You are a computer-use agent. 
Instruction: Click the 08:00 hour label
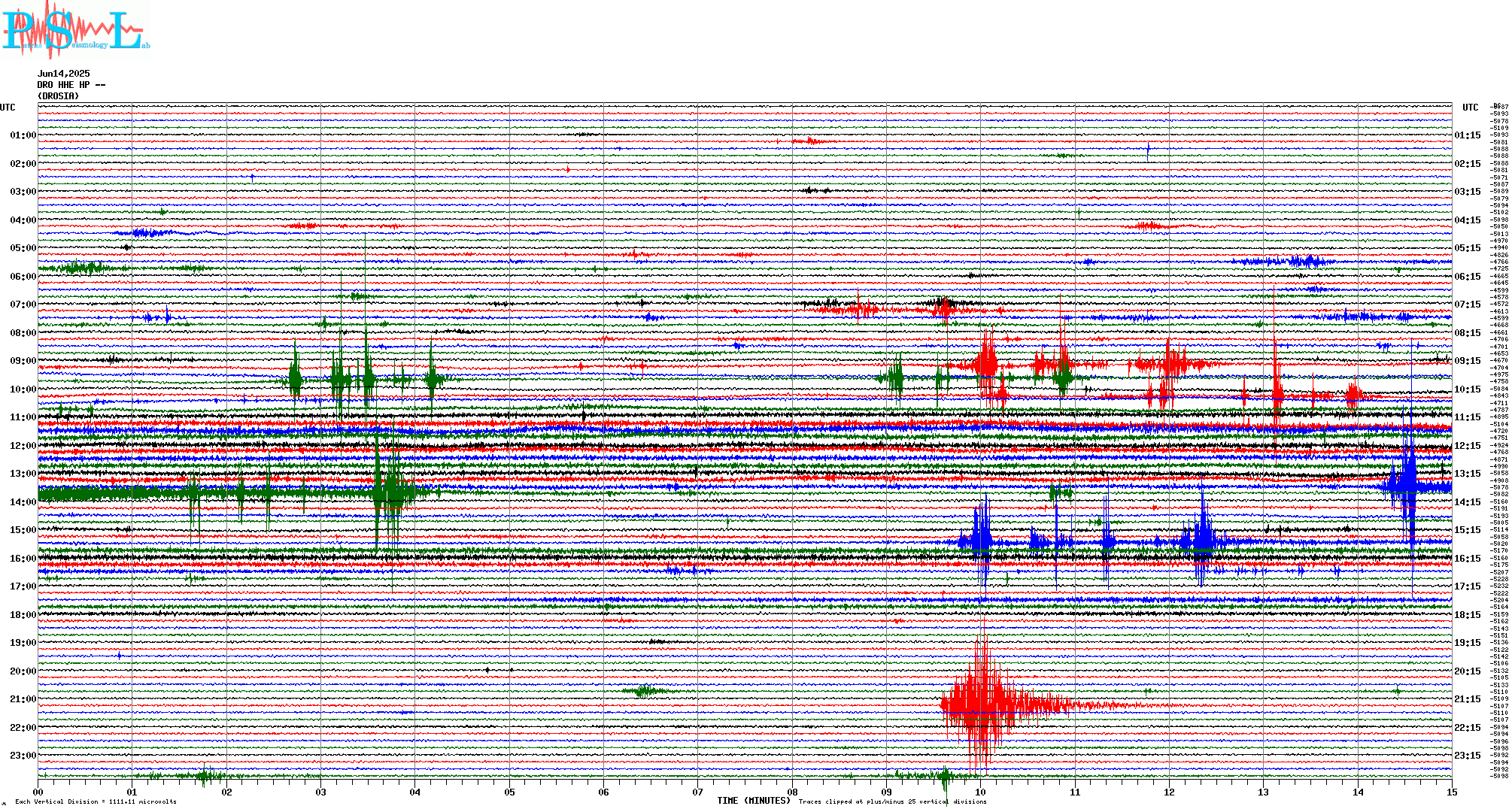[x=23, y=333]
